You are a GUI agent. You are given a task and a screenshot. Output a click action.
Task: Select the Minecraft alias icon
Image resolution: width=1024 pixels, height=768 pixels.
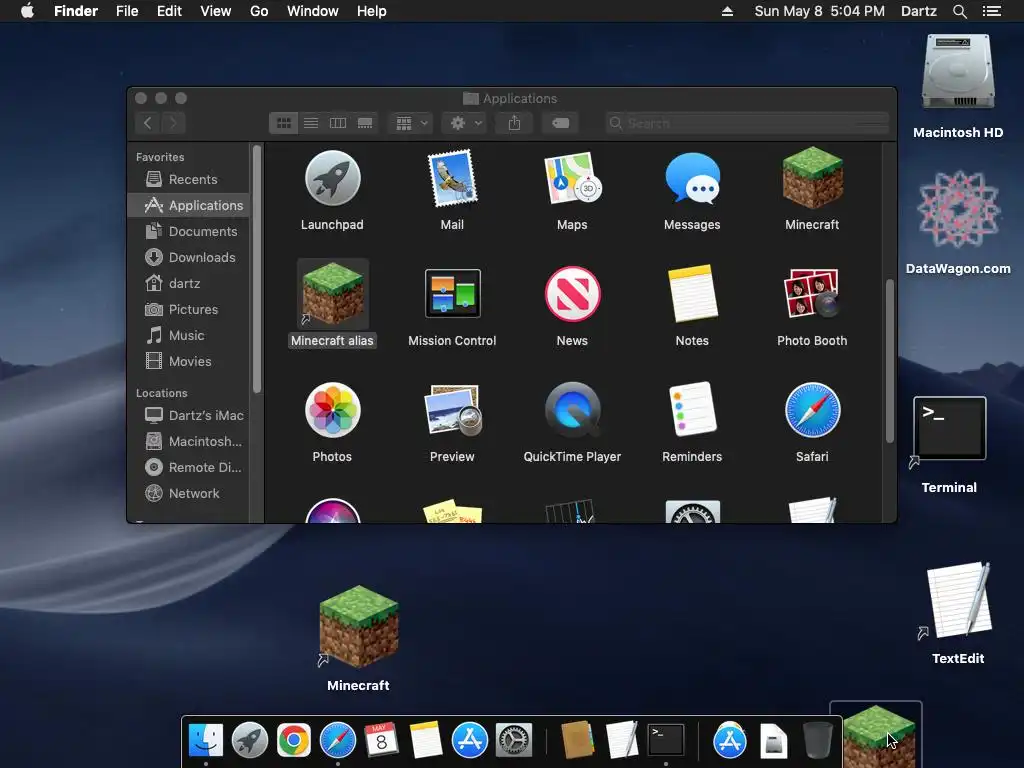[332, 295]
